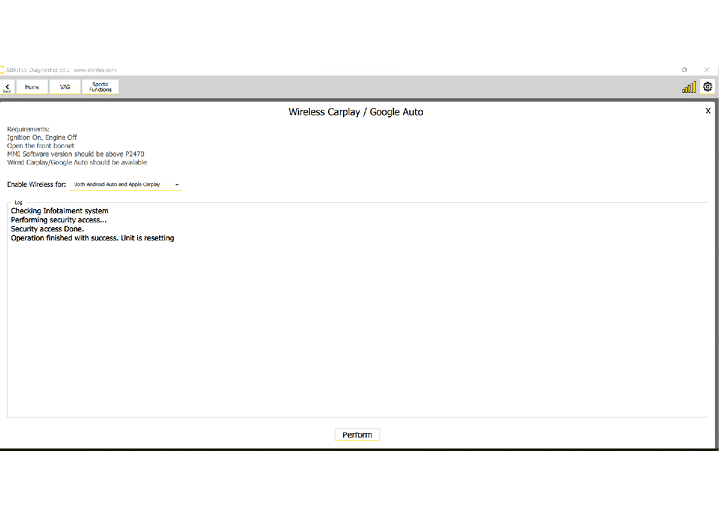Viewport: 719px width, 517px height.
Task: Expand the Enable Wireless dropdown arrow
Action: click(177, 185)
